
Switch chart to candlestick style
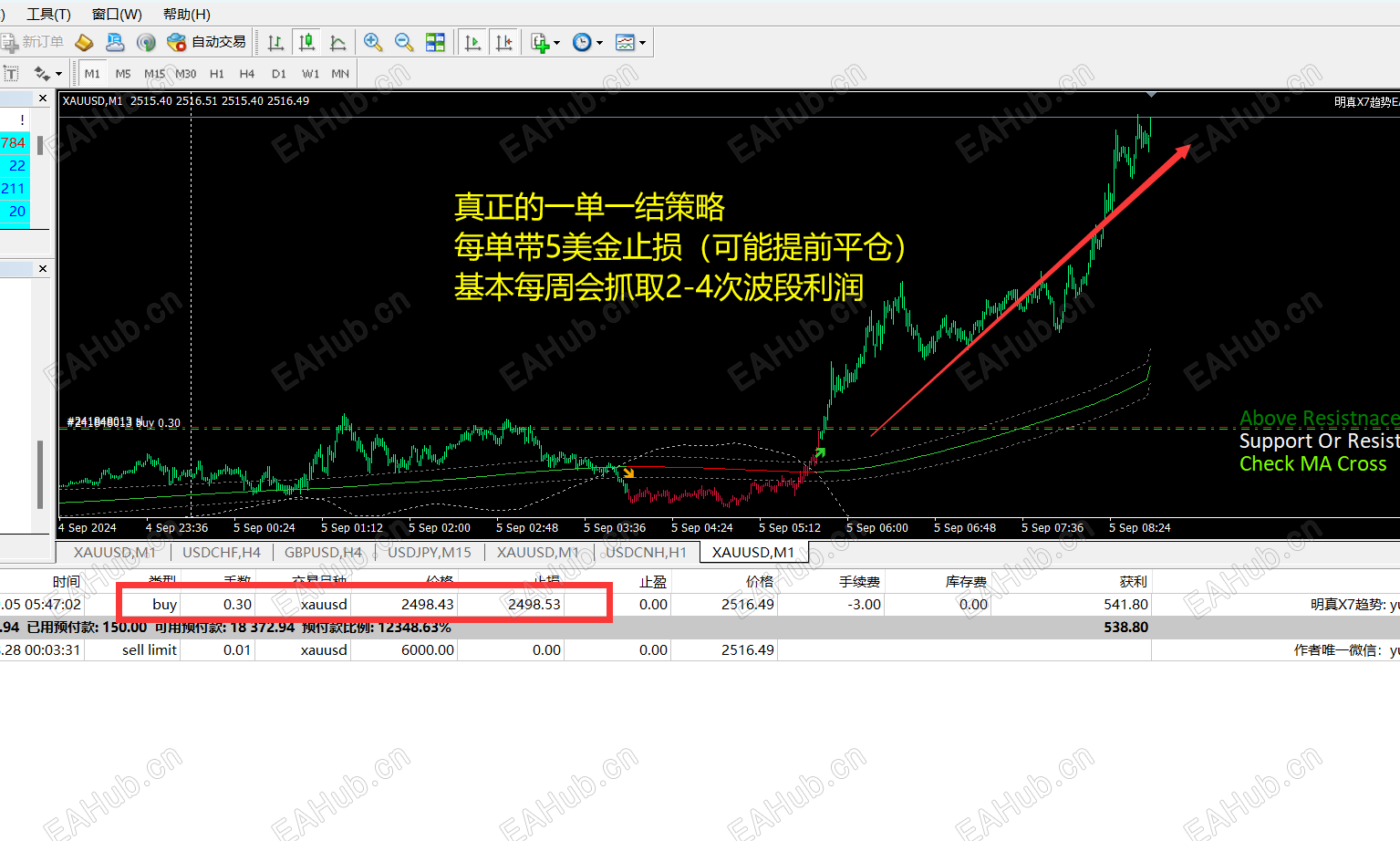(x=307, y=42)
